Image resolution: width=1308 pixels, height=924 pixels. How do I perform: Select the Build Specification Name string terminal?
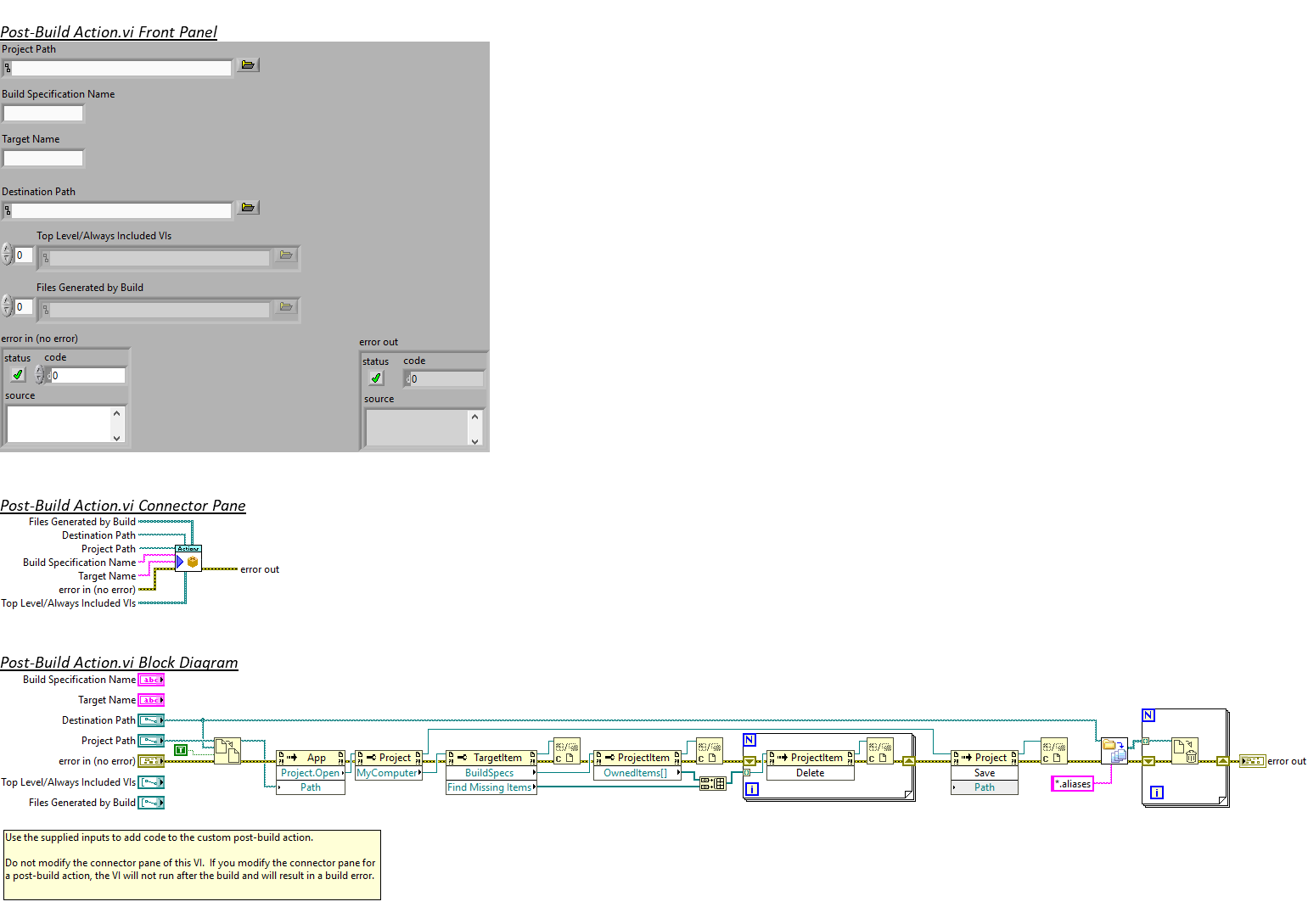[151, 680]
